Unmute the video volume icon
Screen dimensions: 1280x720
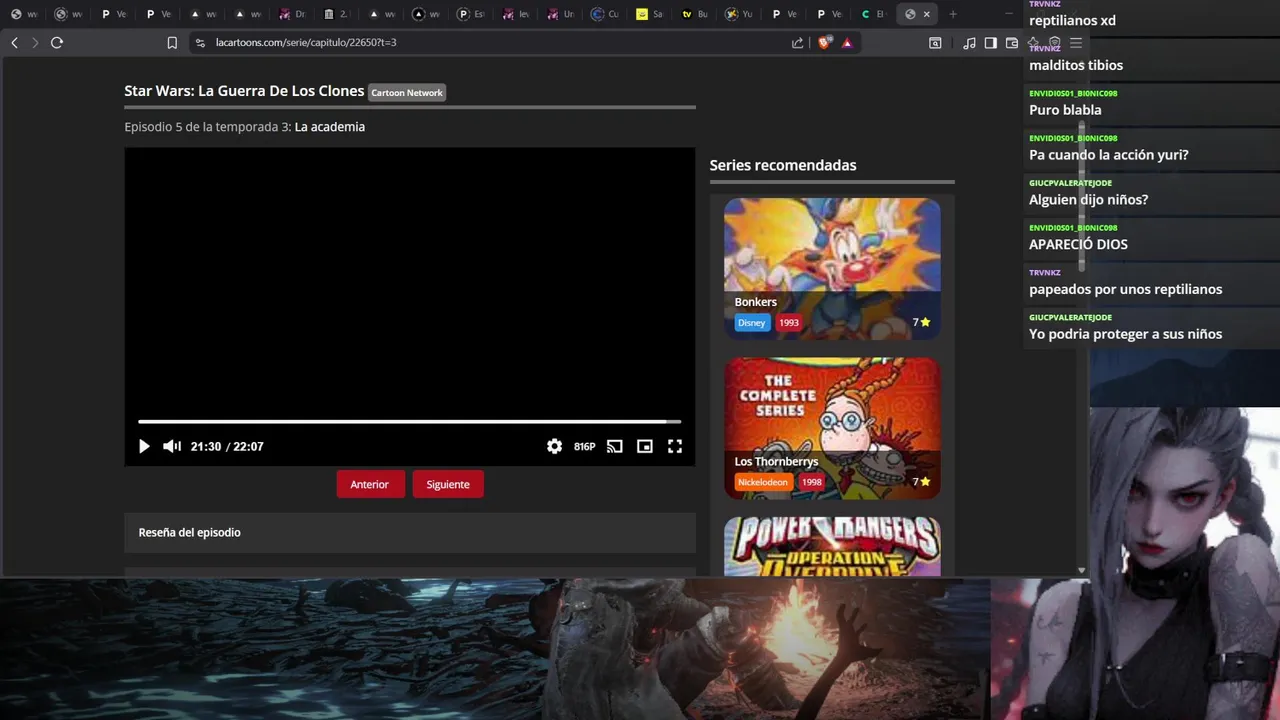pos(172,447)
